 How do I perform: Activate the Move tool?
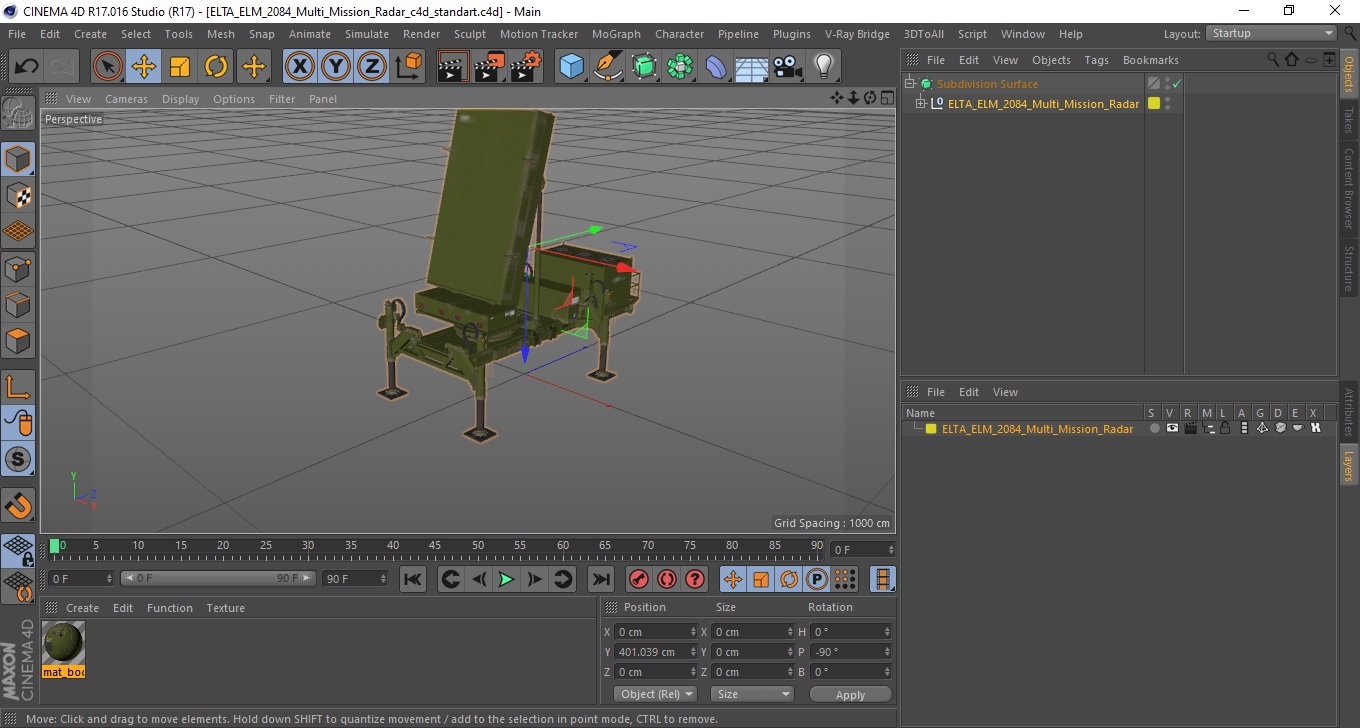point(144,67)
